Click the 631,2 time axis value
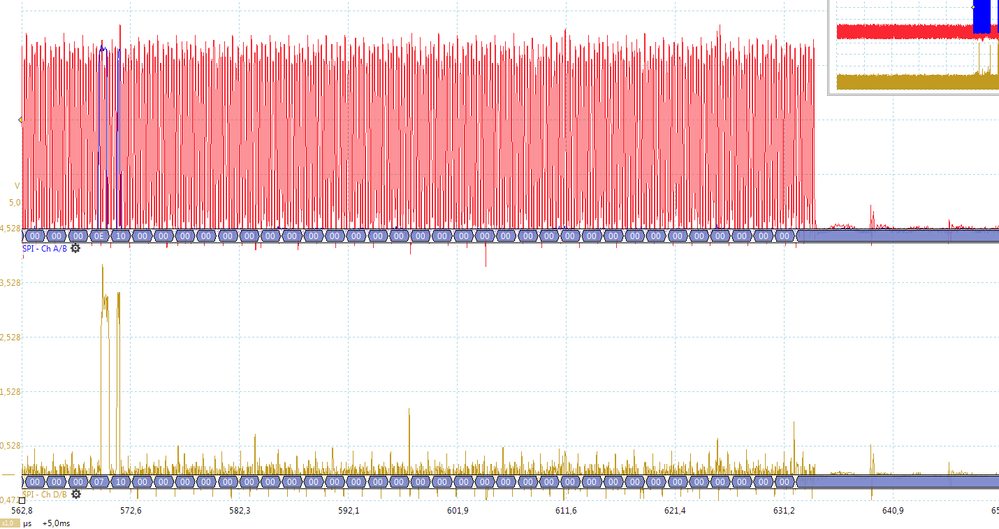Image resolution: width=999 pixels, height=529 pixels. tap(784, 511)
